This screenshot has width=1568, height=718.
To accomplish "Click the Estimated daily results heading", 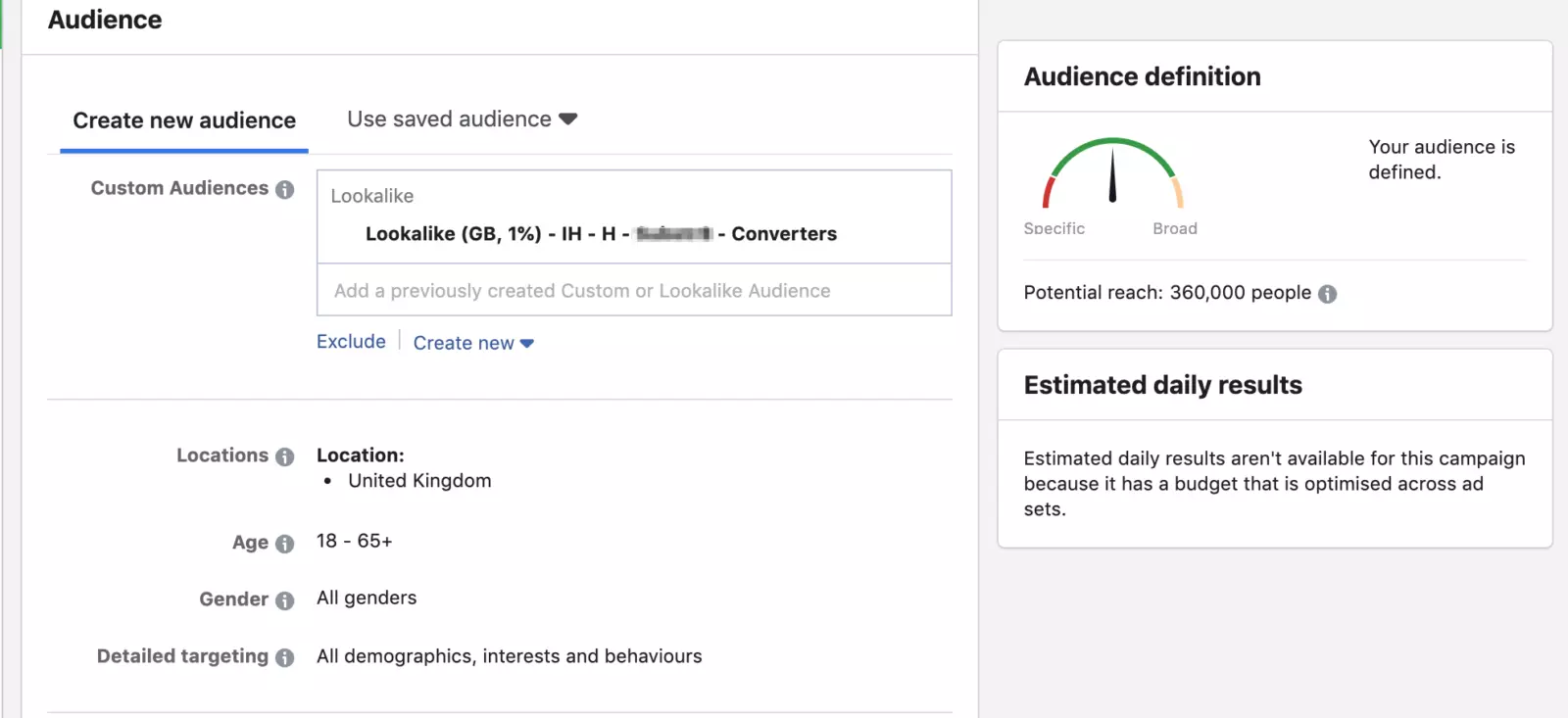I will 1162,385.
